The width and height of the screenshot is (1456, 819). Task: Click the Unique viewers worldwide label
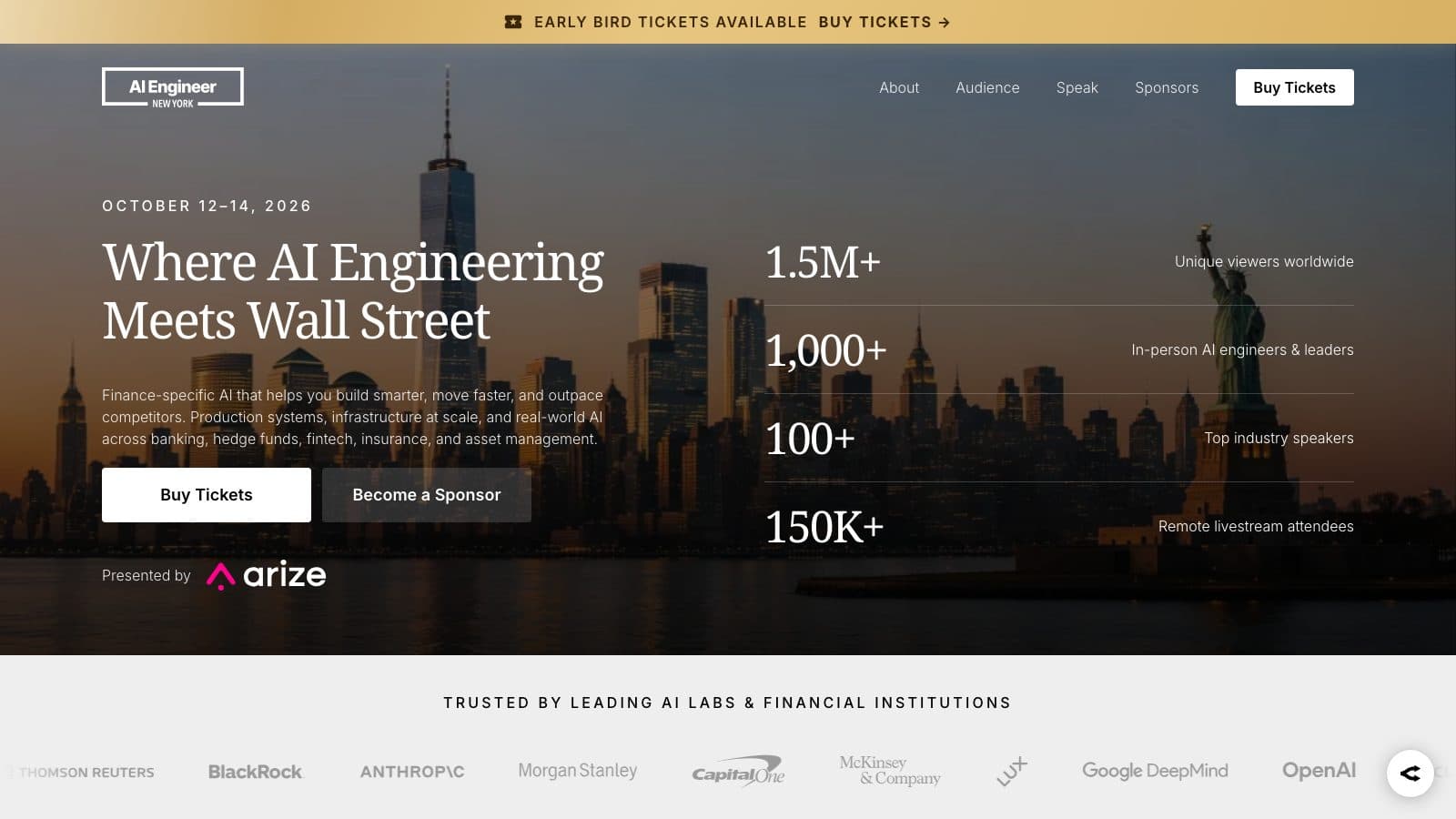pos(1264,261)
